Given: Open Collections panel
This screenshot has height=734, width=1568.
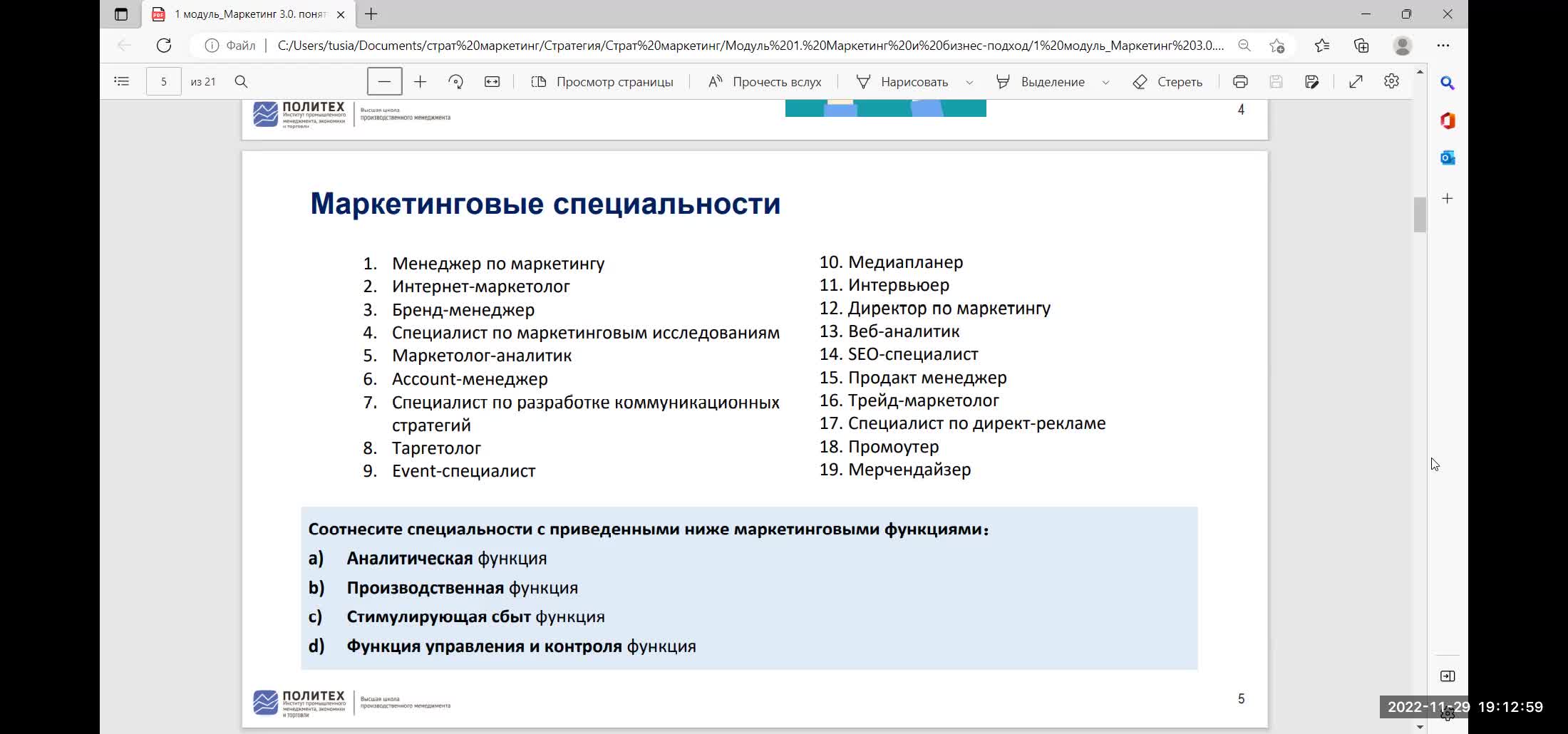Looking at the screenshot, I should pos(1361,46).
